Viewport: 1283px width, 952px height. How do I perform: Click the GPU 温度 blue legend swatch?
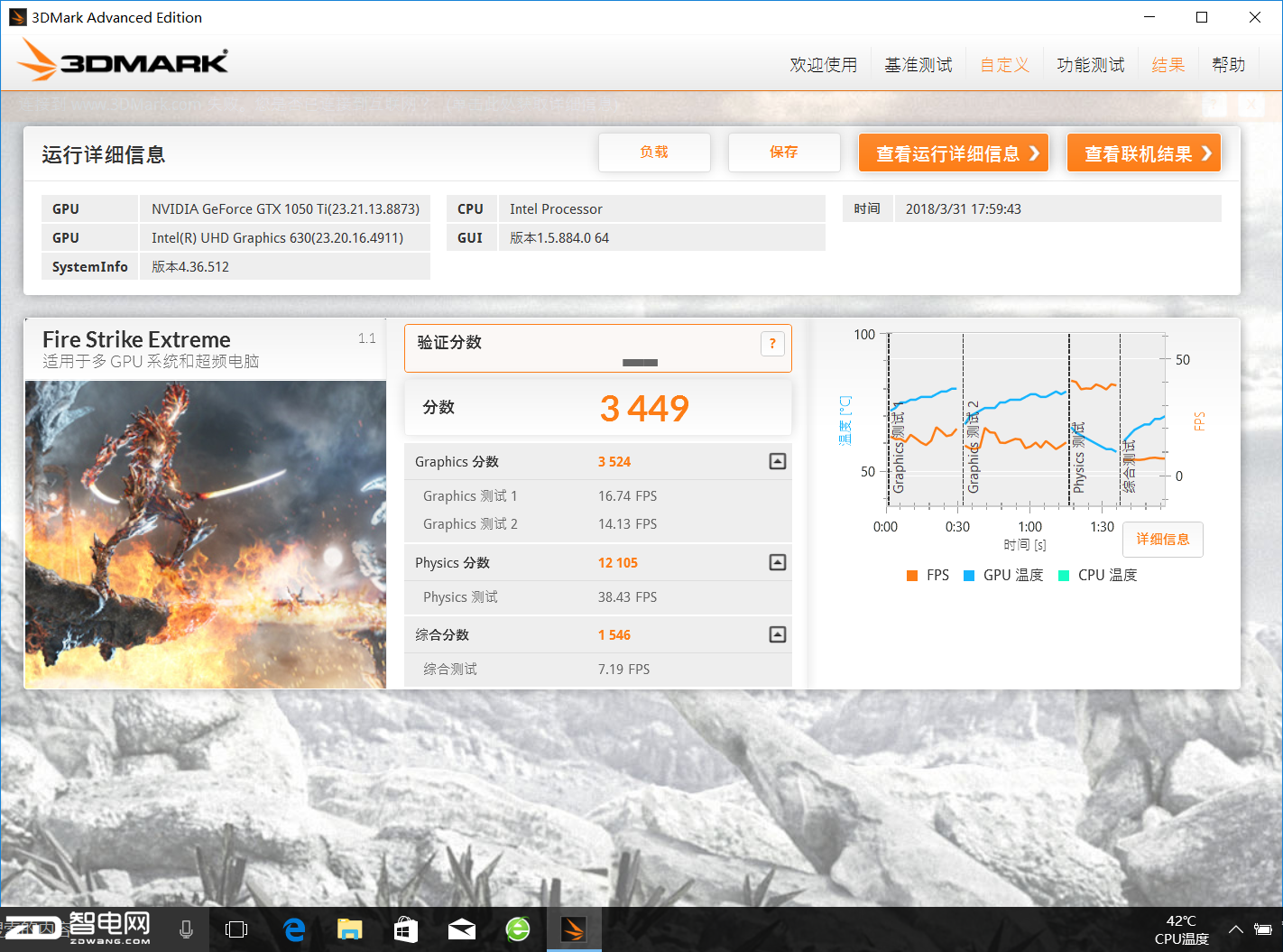(969, 576)
